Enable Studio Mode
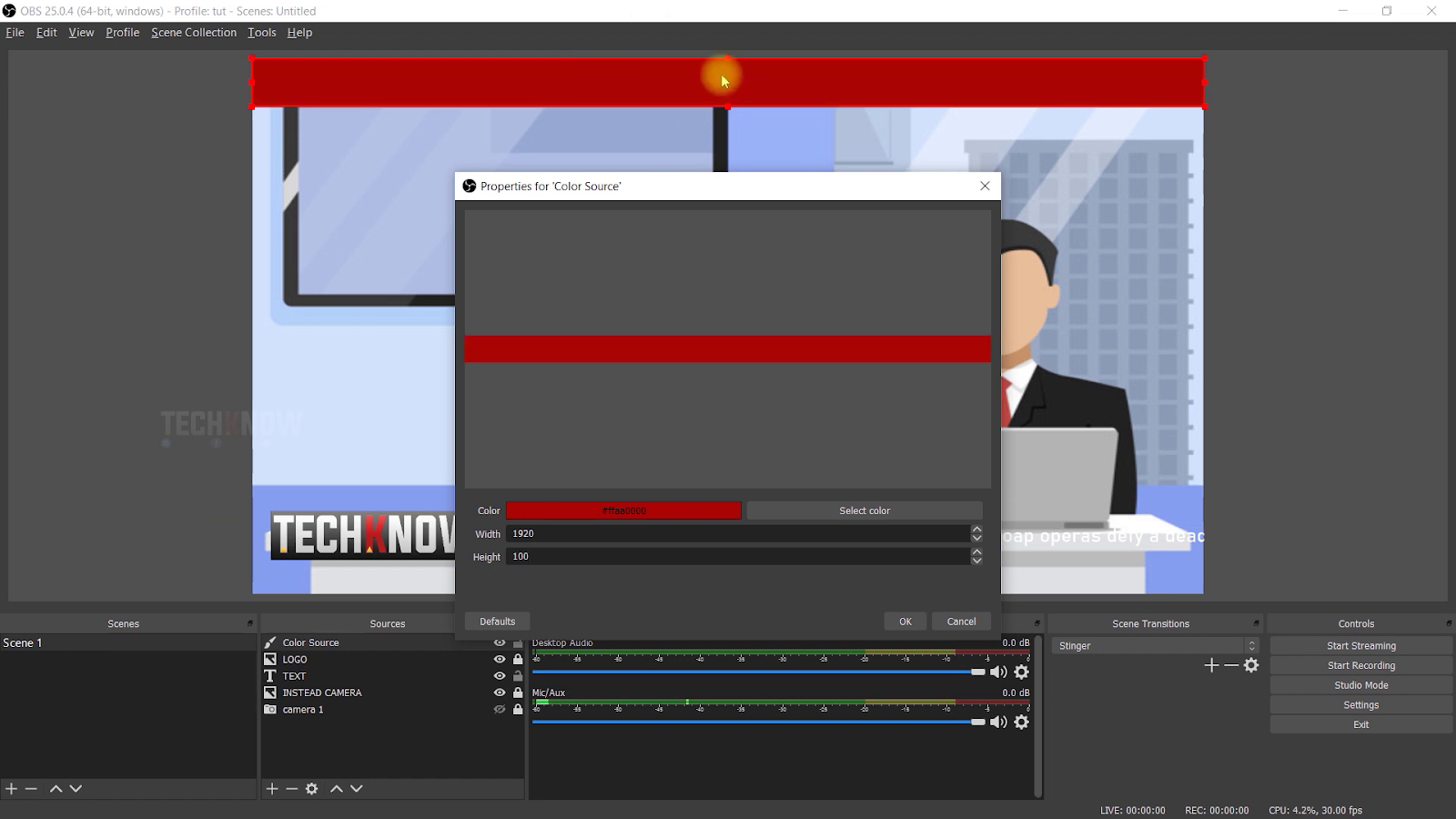 [x=1361, y=685]
